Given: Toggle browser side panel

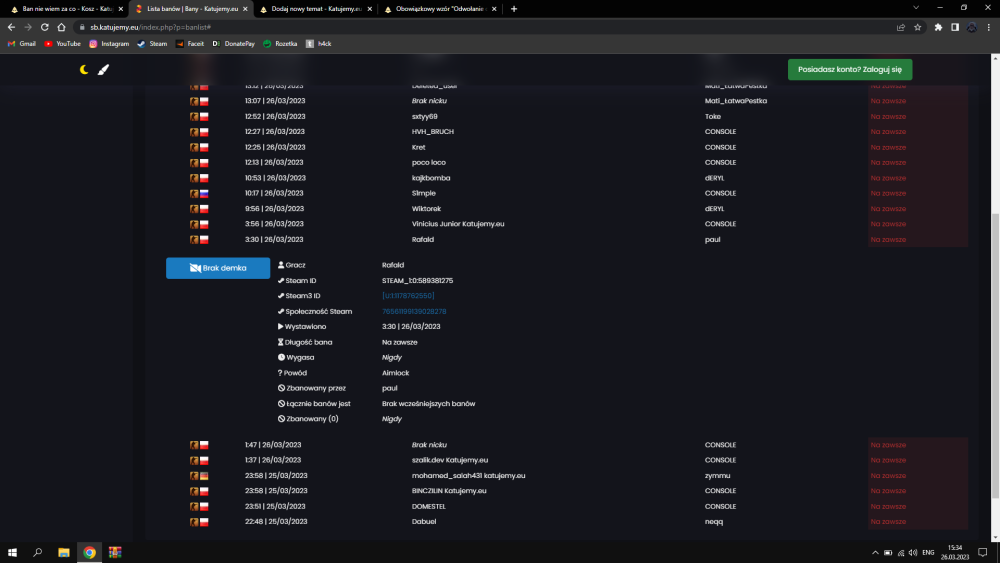Looking at the screenshot, I should [955, 27].
